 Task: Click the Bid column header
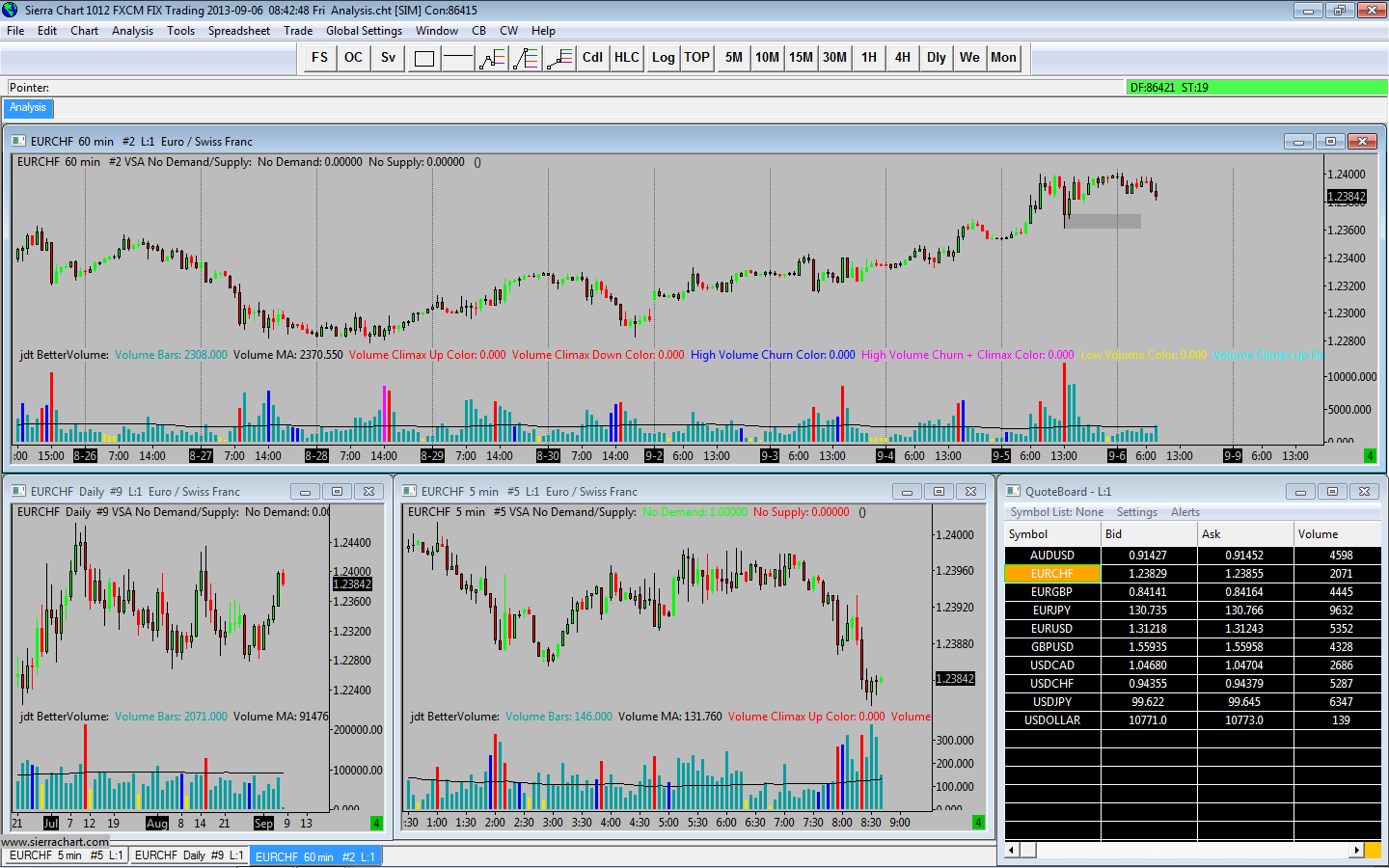(1149, 534)
